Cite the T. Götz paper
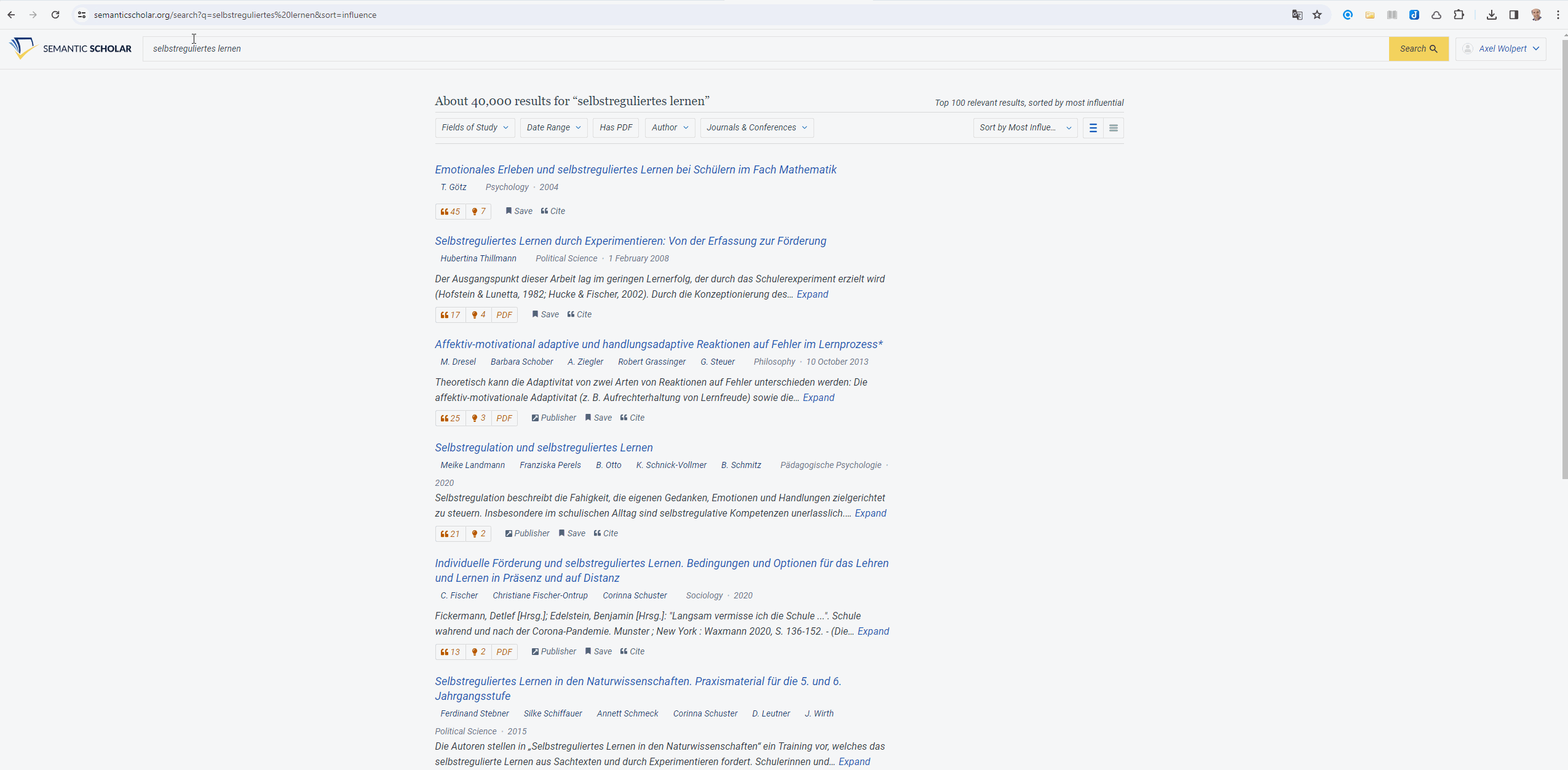Screen dimensions: 1568x770 [553, 211]
